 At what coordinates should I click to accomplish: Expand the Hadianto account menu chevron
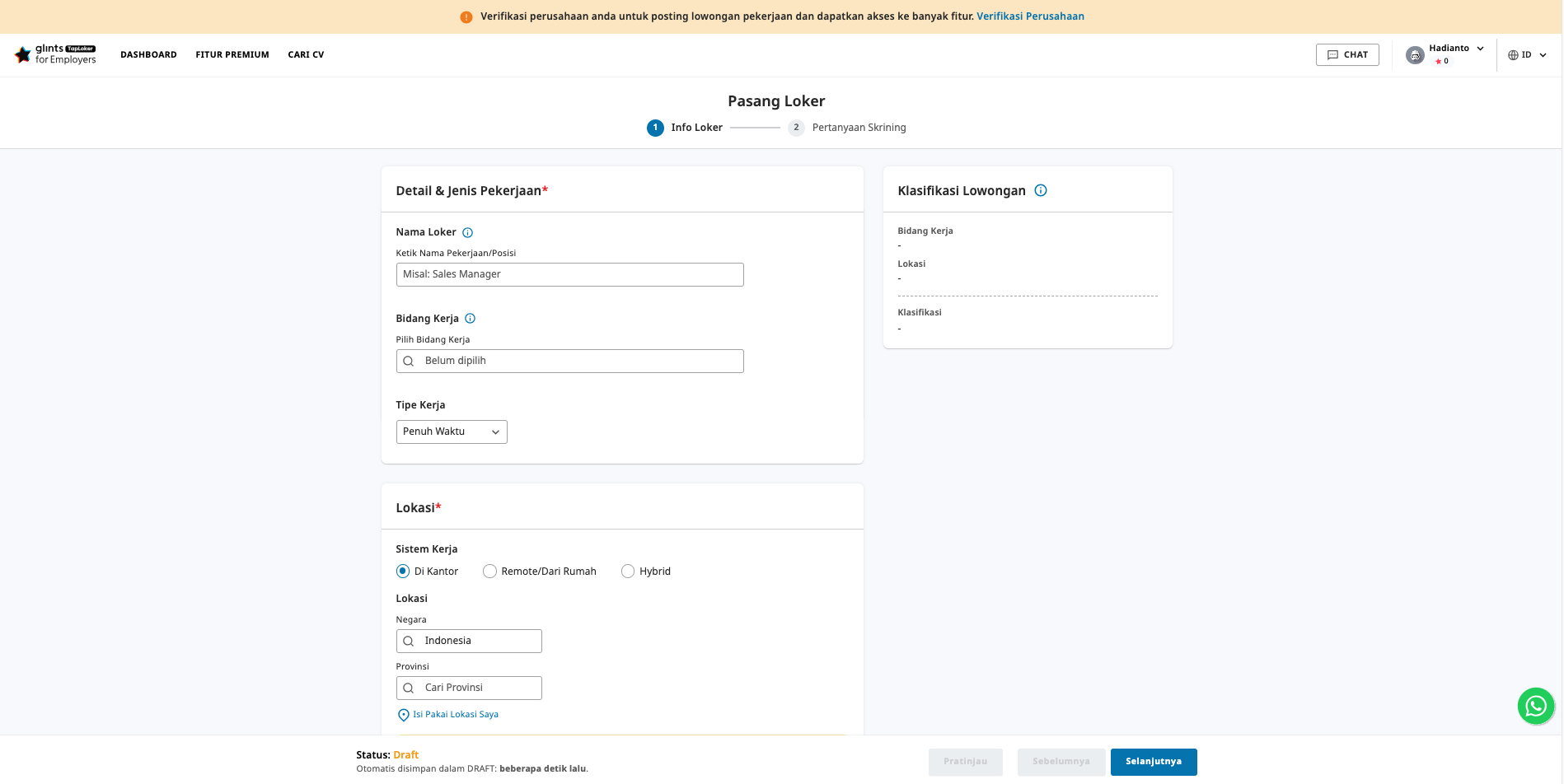(x=1480, y=49)
